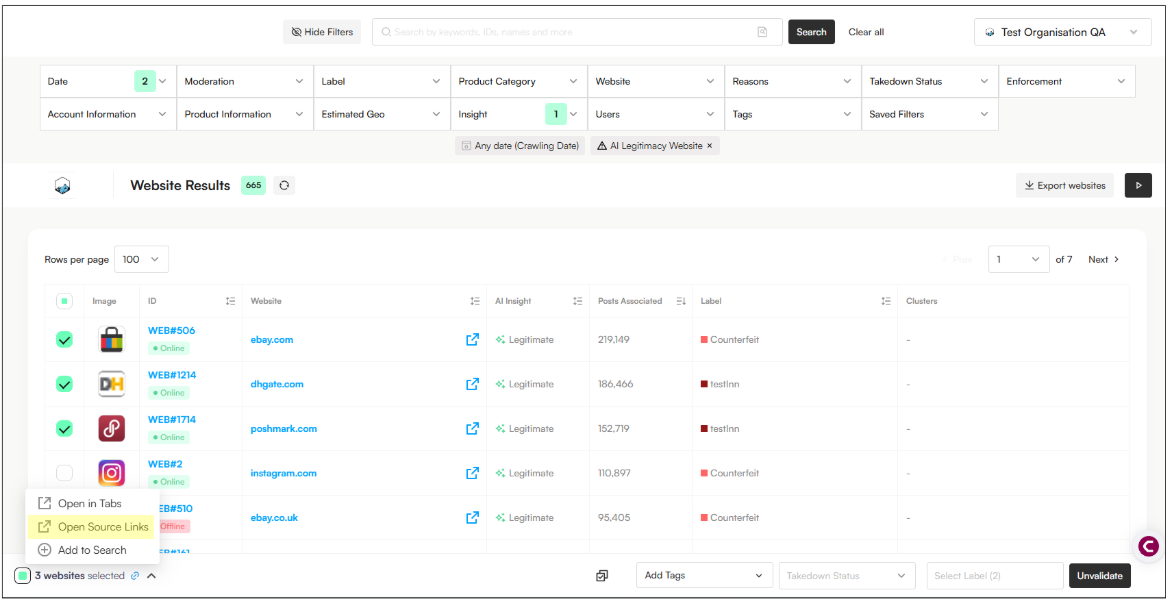The height and width of the screenshot is (601, 1169).
Task: Open the Test Organisation QA dropdown
Action: pyautogui.click(x=1060, y=32)
